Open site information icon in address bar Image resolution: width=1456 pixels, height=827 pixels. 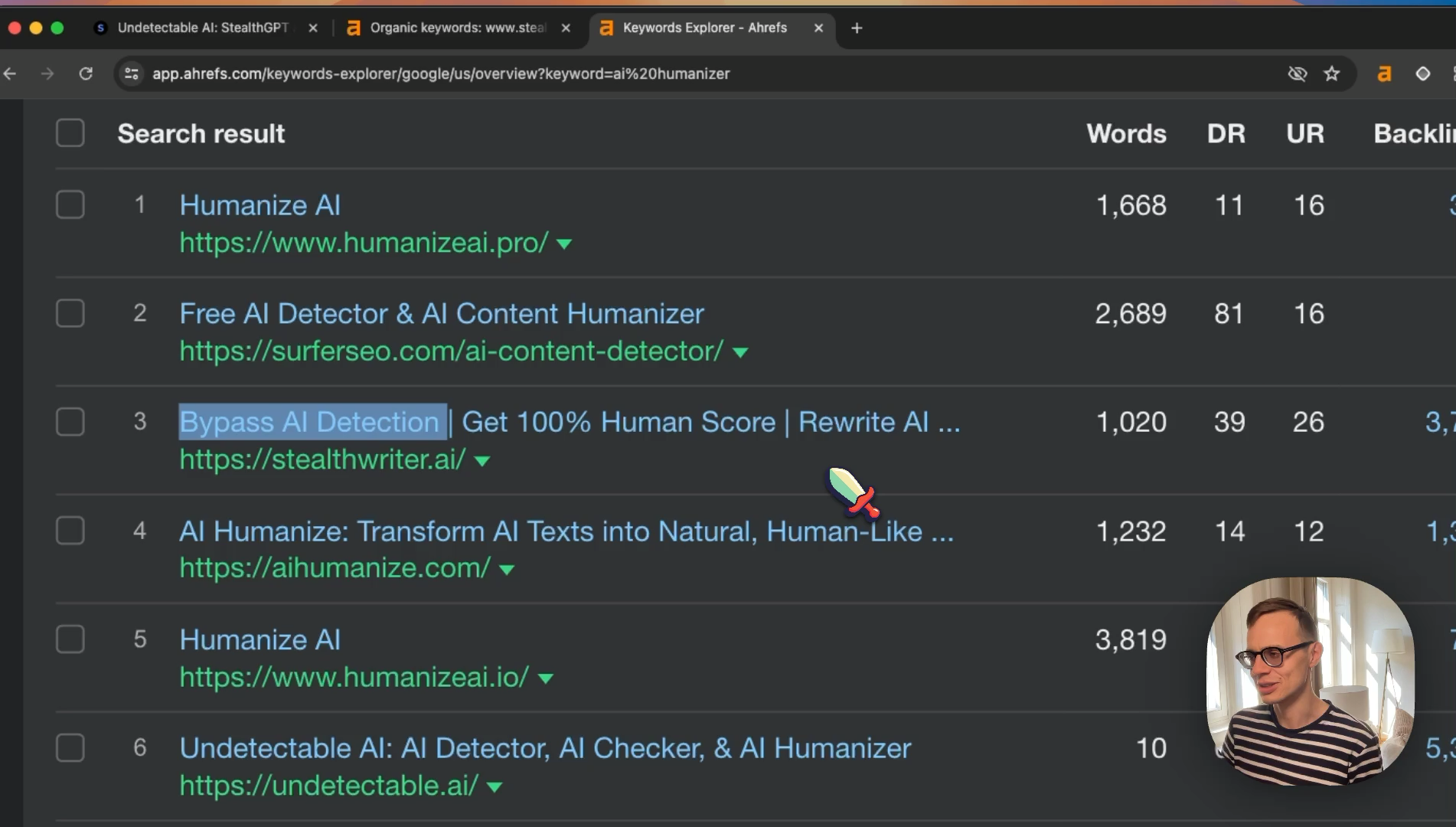(132, 74)
